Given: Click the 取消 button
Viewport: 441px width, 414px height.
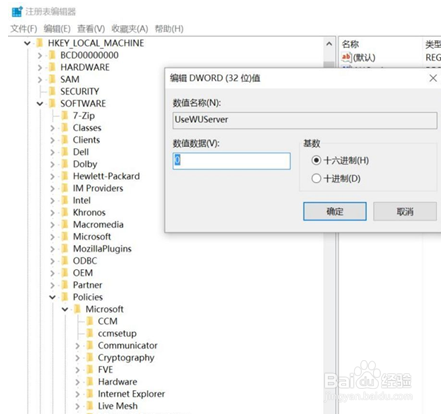Looking at the screenshot, I should point(405,211).
